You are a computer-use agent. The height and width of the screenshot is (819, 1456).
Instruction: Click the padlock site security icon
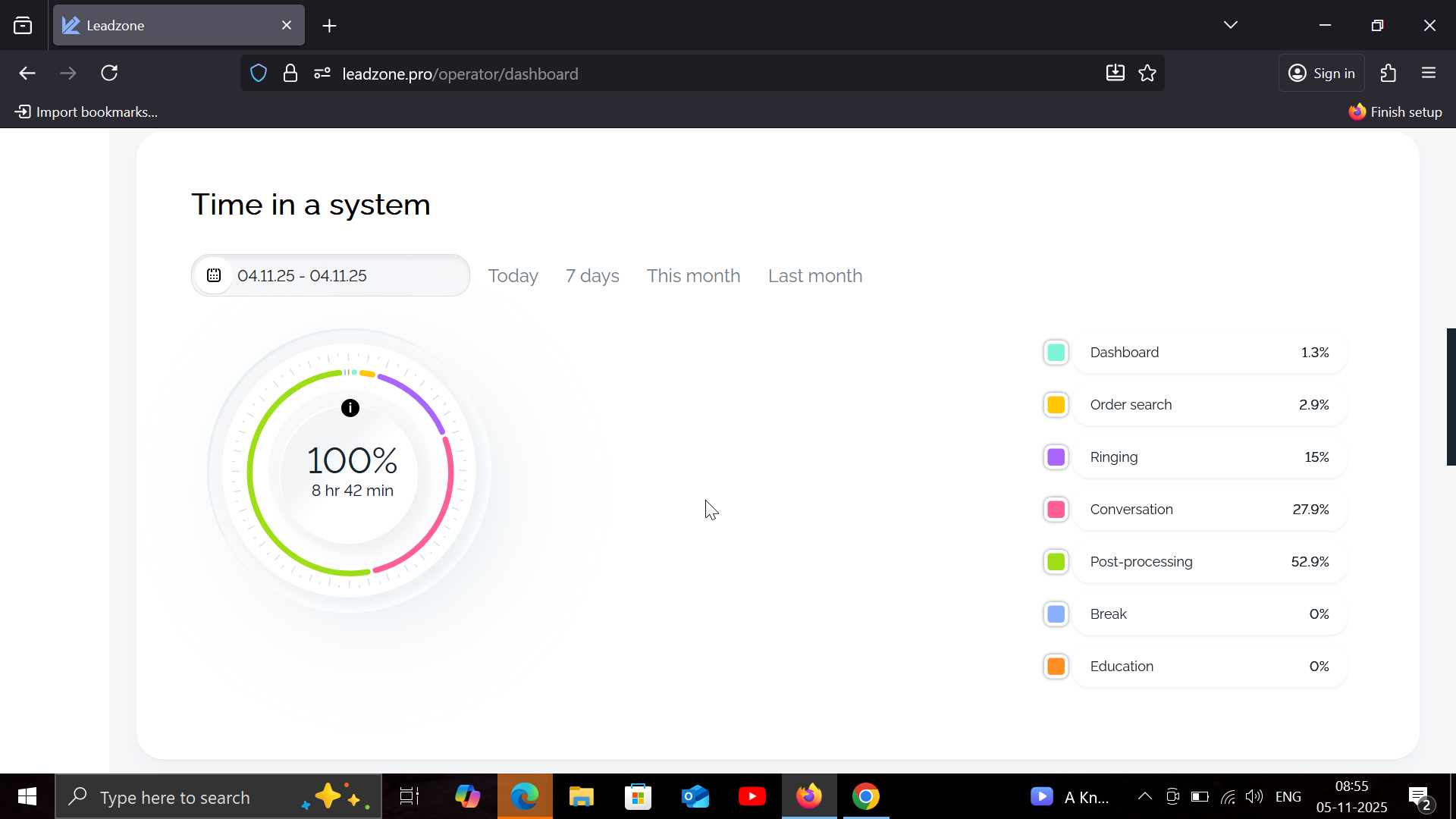(x=290, y=74)
